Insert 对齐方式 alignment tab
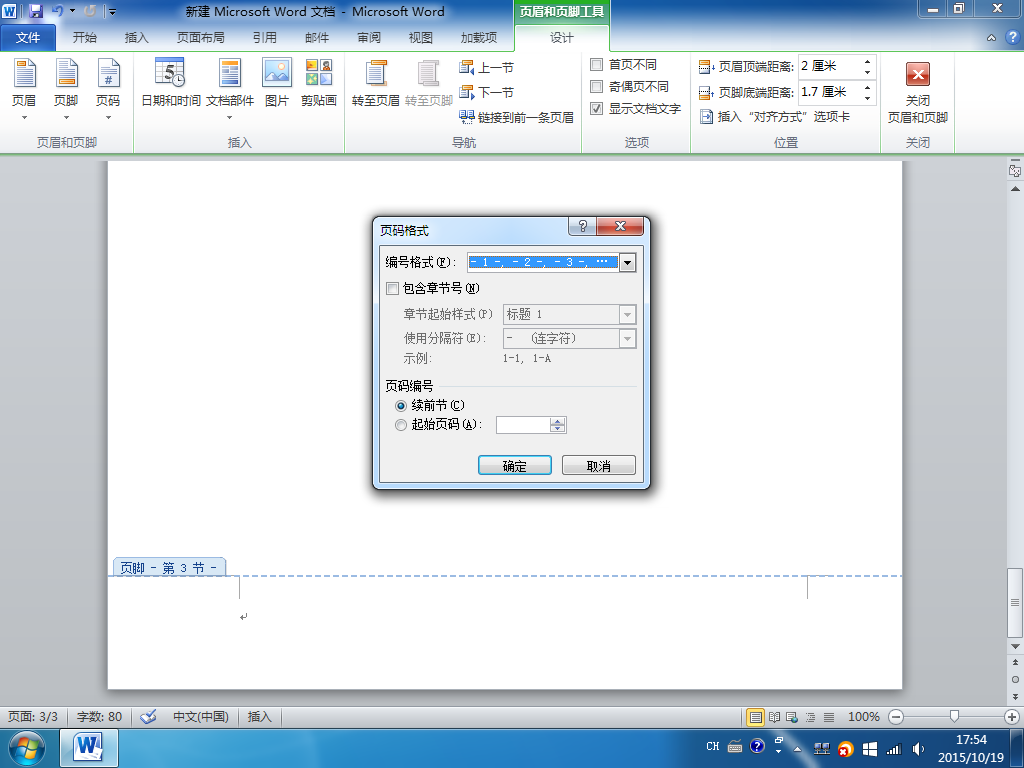The image size is (1024, 768). point(775,117)
